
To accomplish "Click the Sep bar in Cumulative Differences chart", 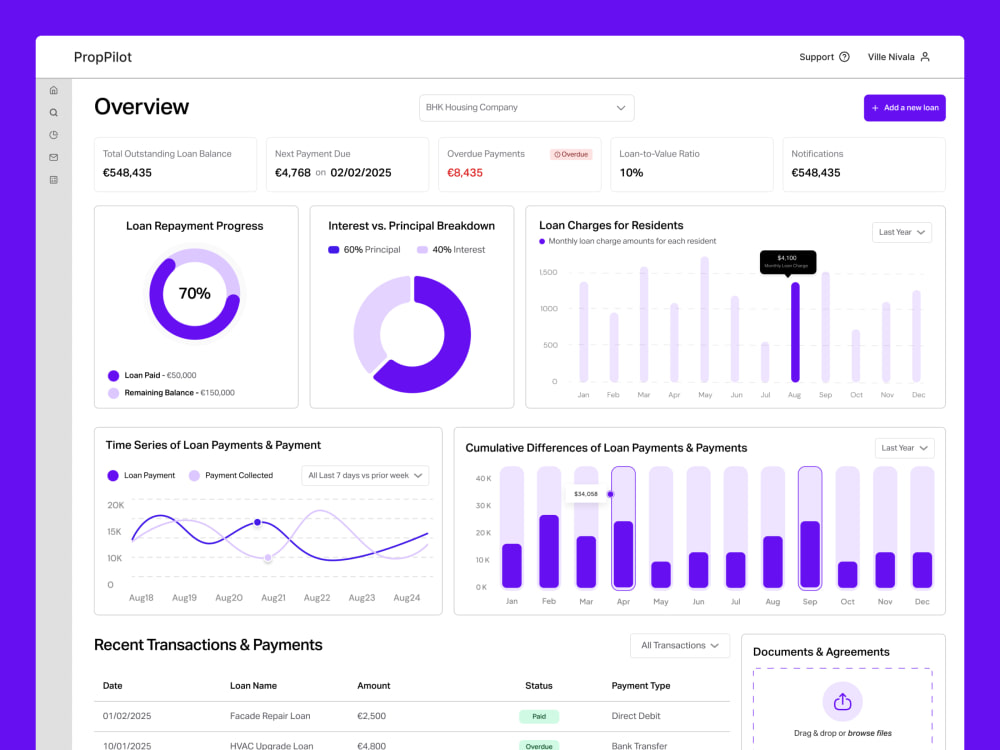I will 810,528.
